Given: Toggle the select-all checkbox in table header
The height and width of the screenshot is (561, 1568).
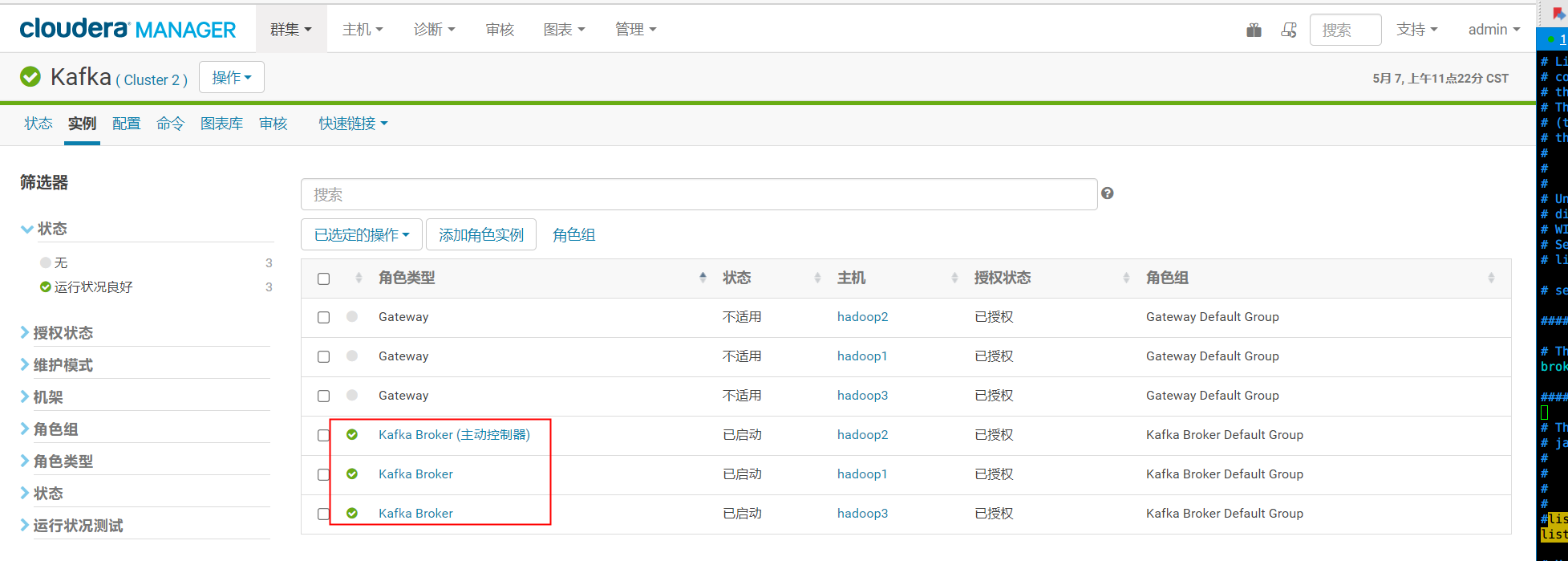Looking at the screenshot, I should (x=324, y=278).
